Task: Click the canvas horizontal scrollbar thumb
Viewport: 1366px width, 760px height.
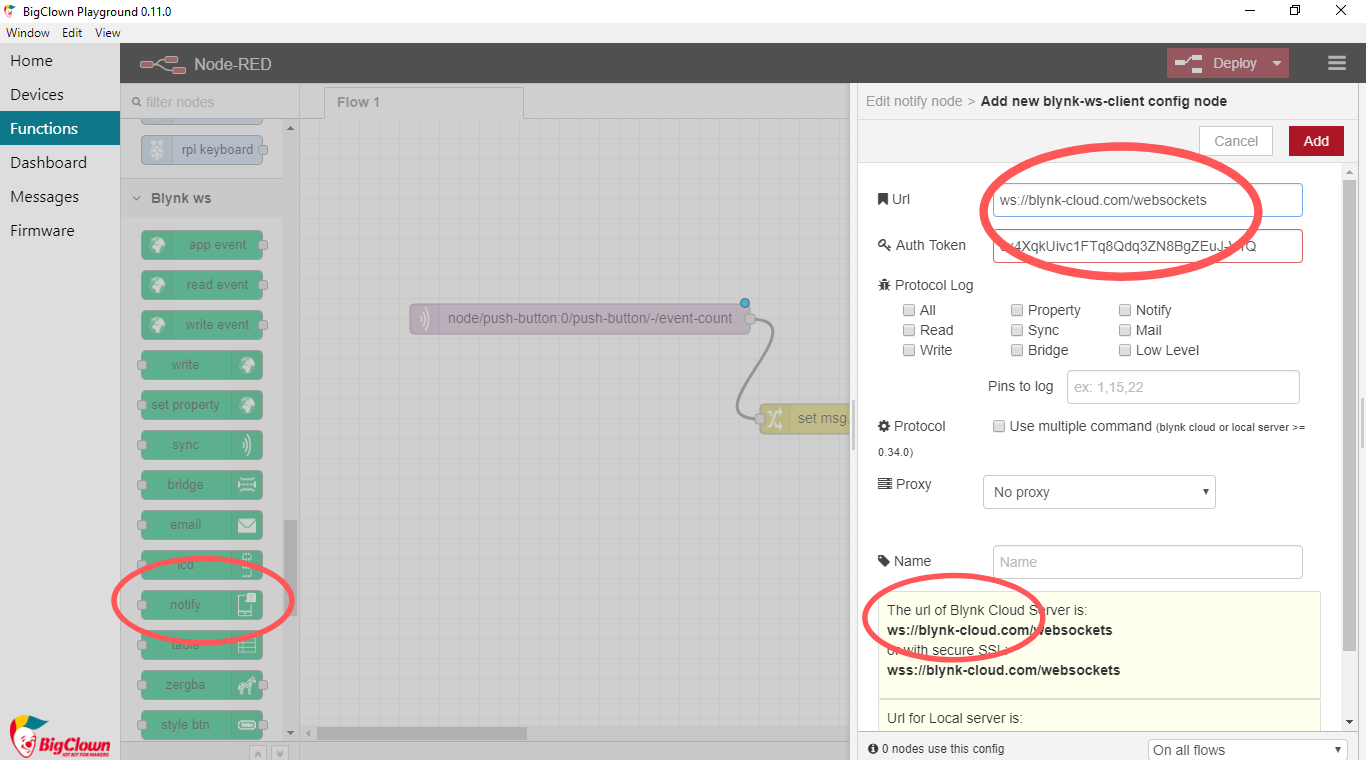Action: (421, 733)
